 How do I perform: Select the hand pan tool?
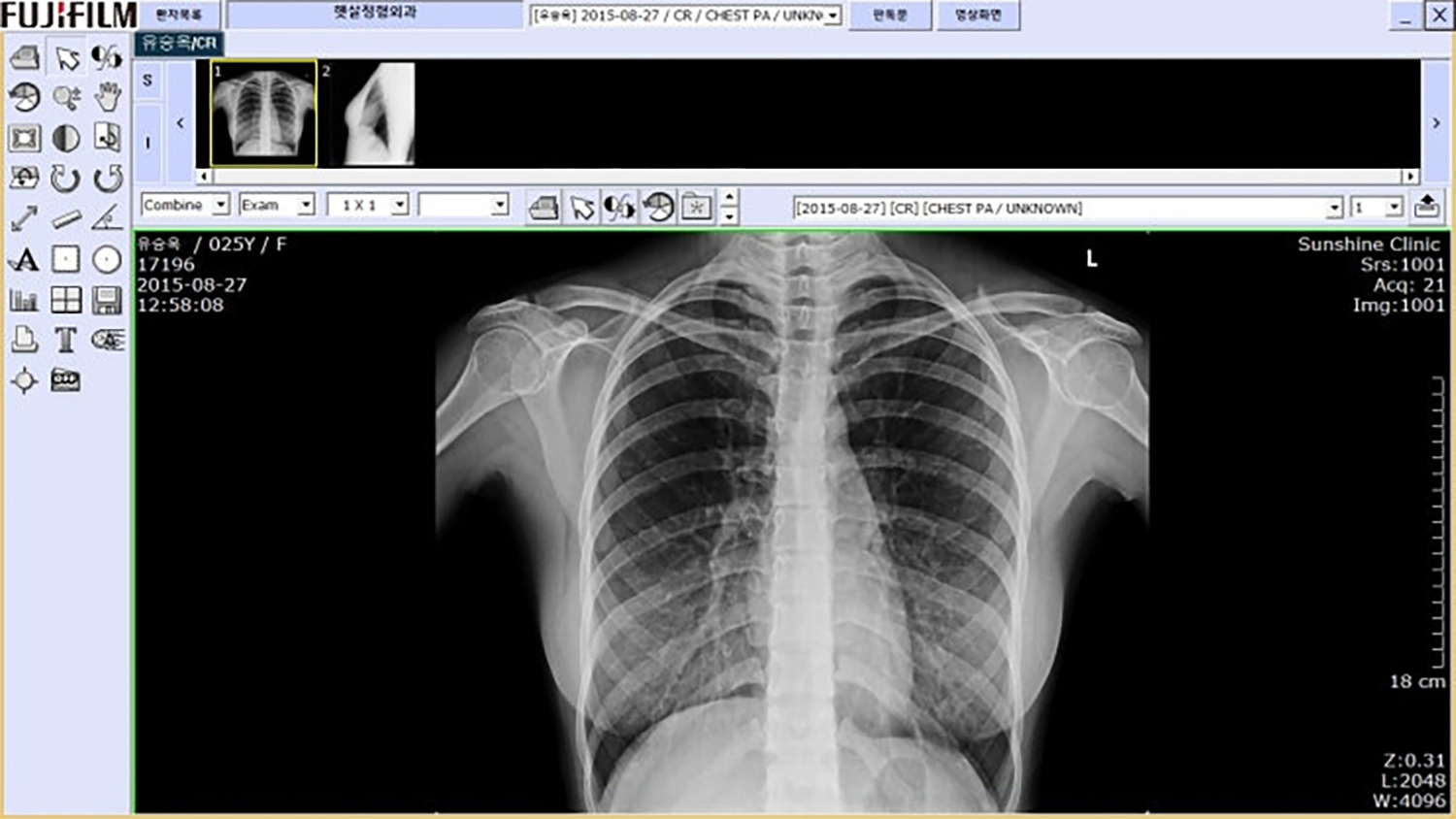108,97
